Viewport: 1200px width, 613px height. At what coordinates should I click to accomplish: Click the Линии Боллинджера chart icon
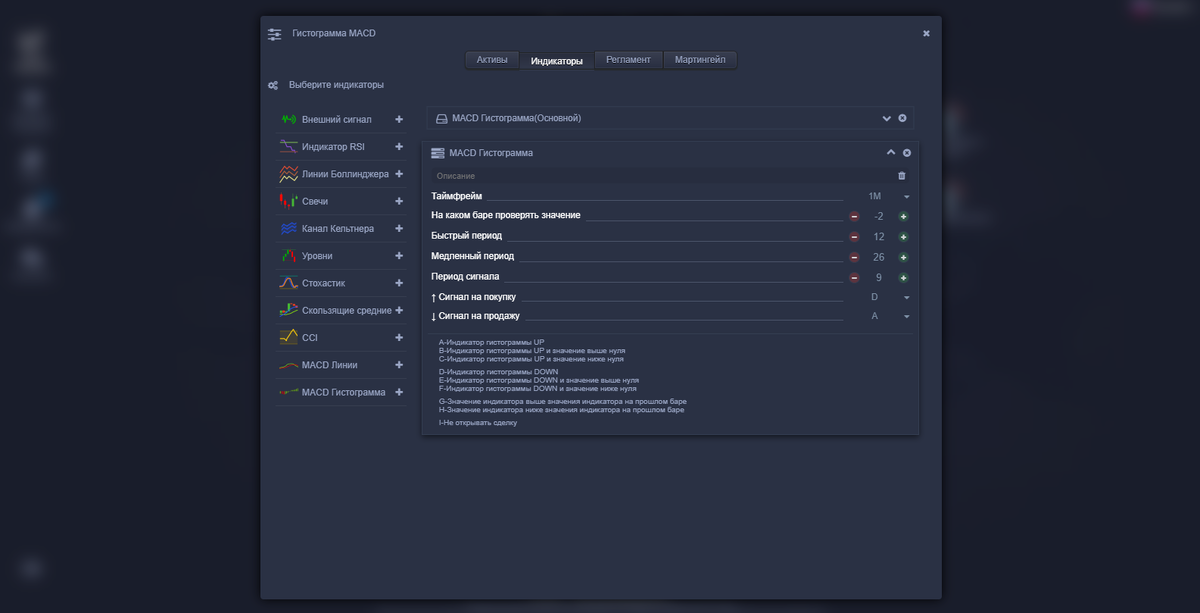pos(288,174)
